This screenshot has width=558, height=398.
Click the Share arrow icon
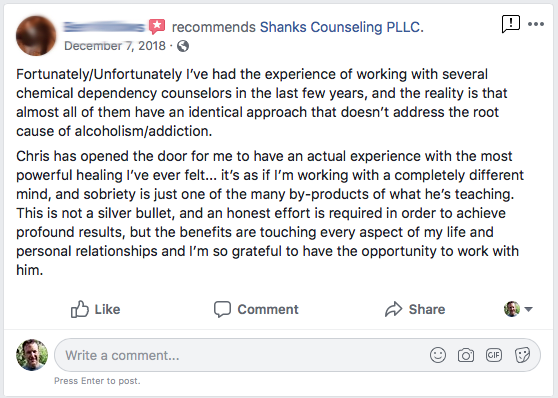pos(393,309)
